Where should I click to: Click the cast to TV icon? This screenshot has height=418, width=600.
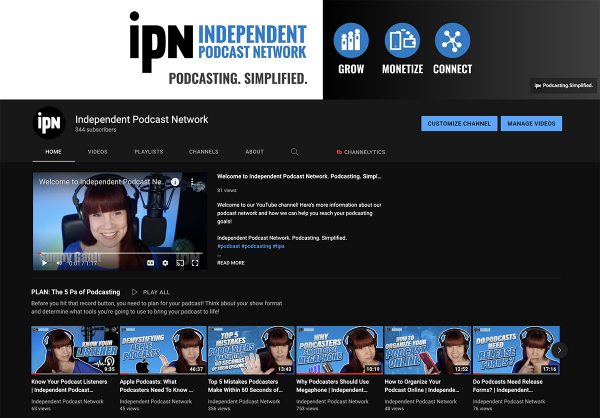pyautogui.click(x=180, y=263)
